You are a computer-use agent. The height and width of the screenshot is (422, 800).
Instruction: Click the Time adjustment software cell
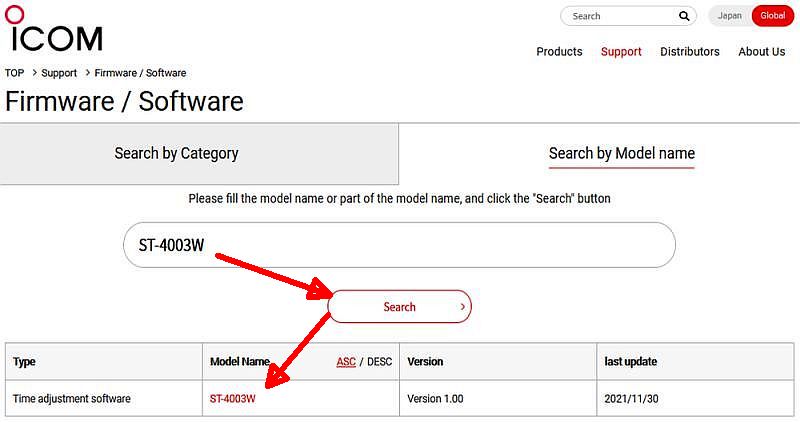pyautogui.click(x=104, y=399)
